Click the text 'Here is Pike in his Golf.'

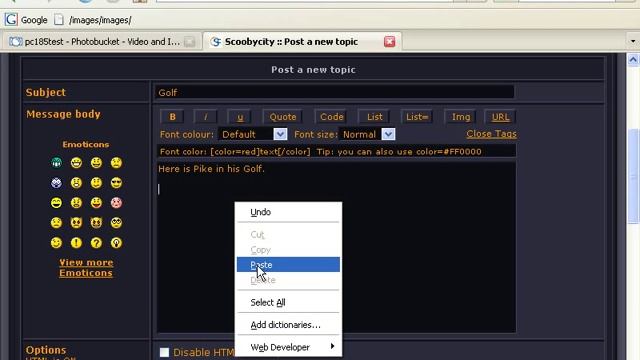pyautogui.click(x=211, y=169)
